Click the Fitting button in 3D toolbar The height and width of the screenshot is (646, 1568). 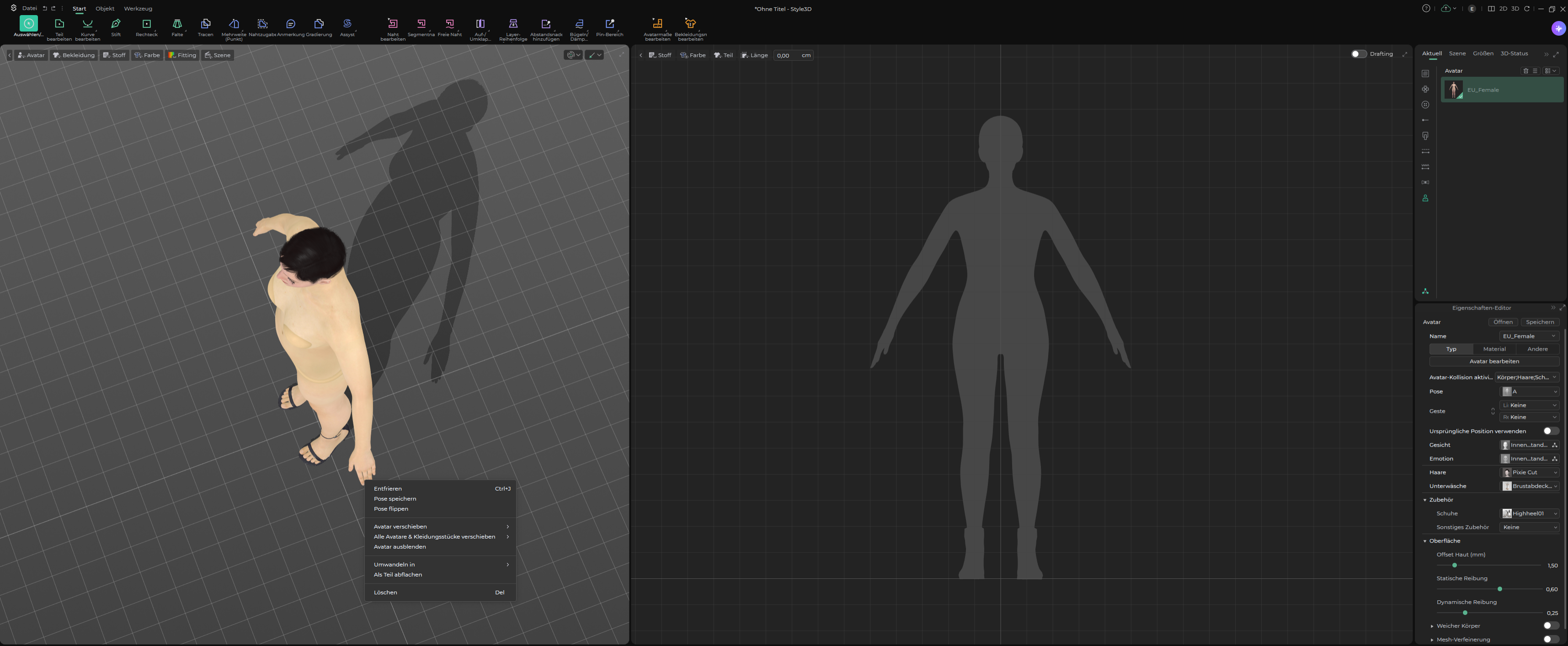182,55
